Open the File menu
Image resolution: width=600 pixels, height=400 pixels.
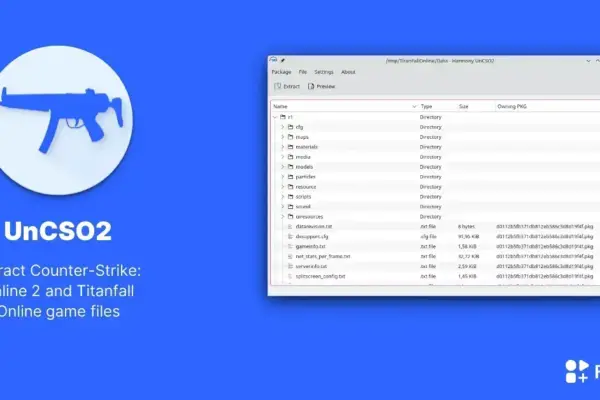[x=303, y=72]
